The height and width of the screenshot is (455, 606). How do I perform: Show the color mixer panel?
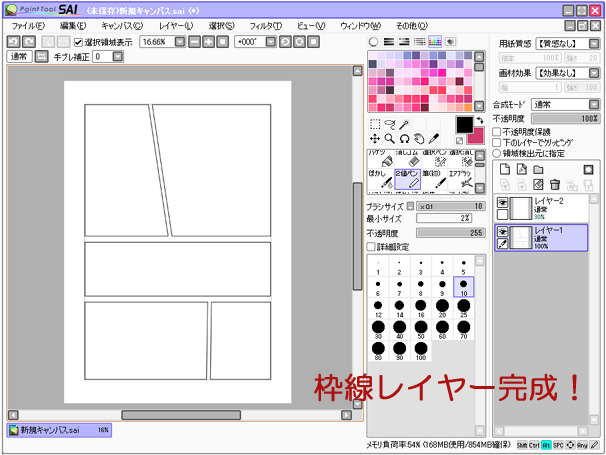[x=420, y=41]
